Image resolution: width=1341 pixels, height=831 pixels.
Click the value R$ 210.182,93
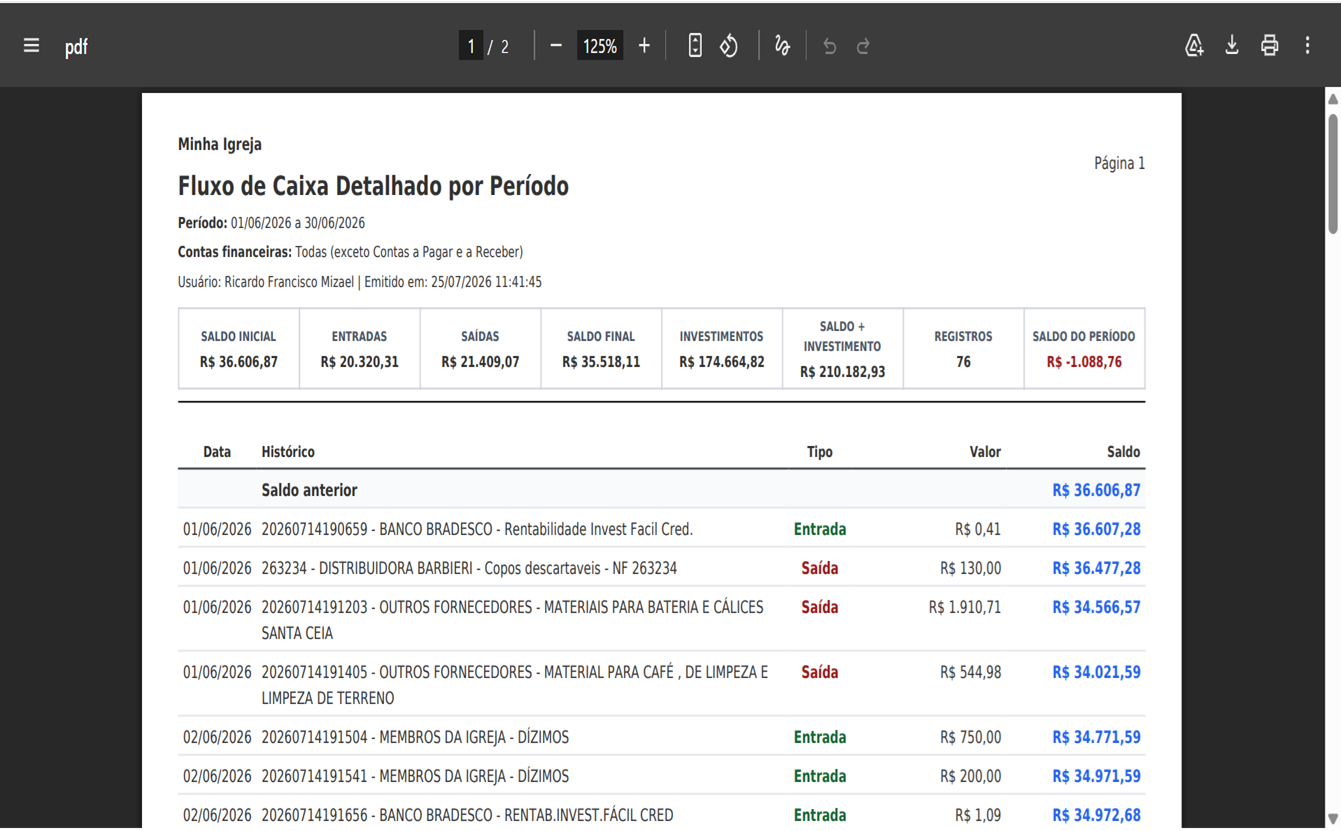click(842, 372)
